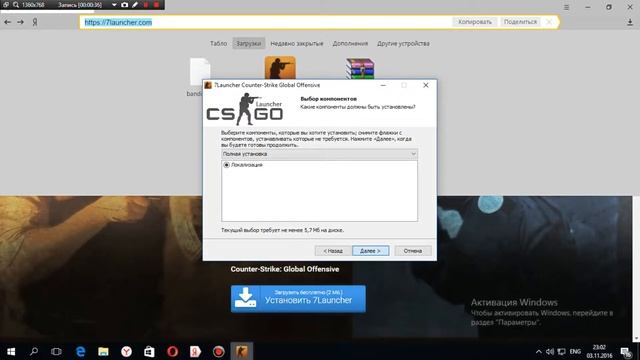Open the browser downloads arrow icon
Screen dimensions: 640x360
pos(630,22)
